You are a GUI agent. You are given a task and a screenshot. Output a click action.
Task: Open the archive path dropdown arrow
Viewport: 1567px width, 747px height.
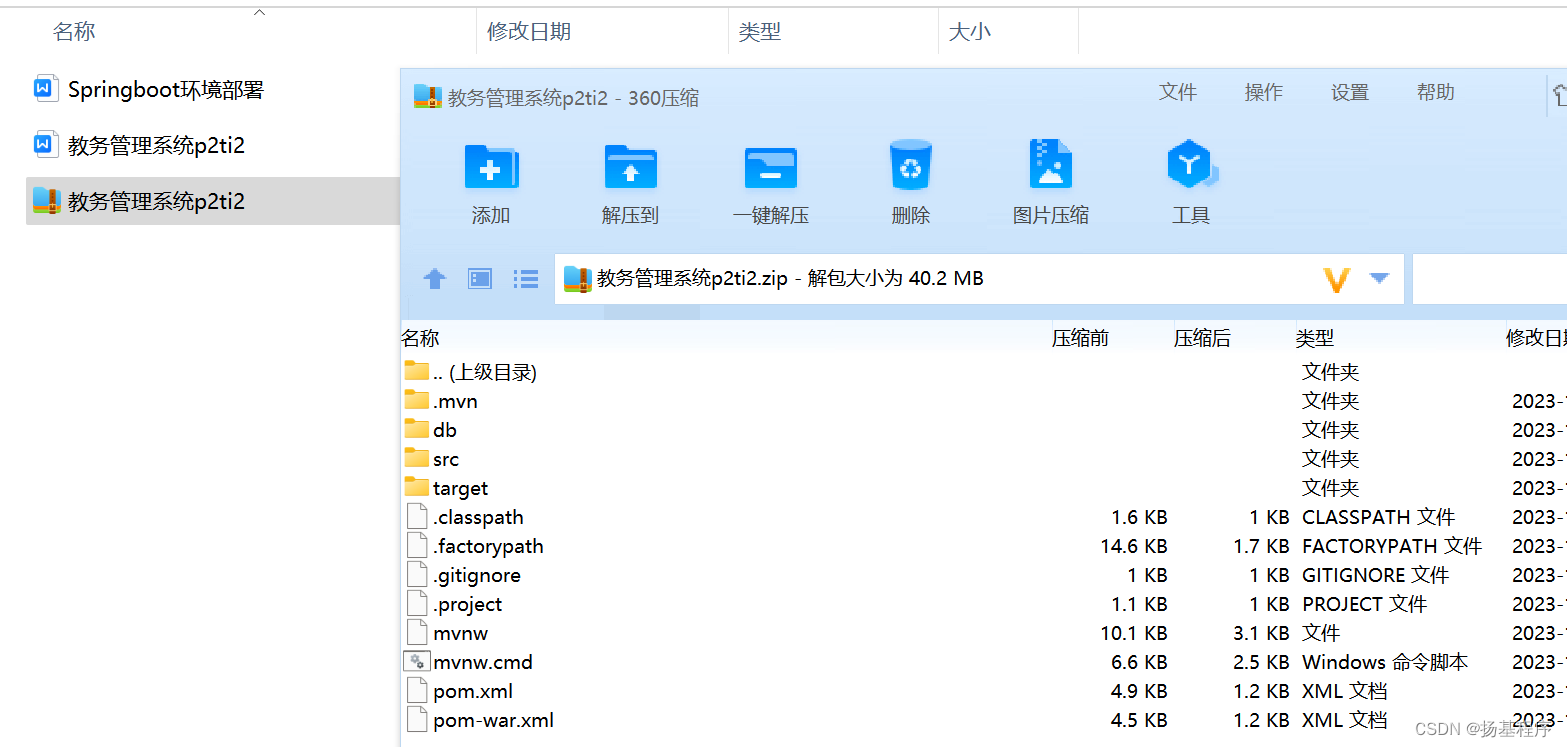1381,279
